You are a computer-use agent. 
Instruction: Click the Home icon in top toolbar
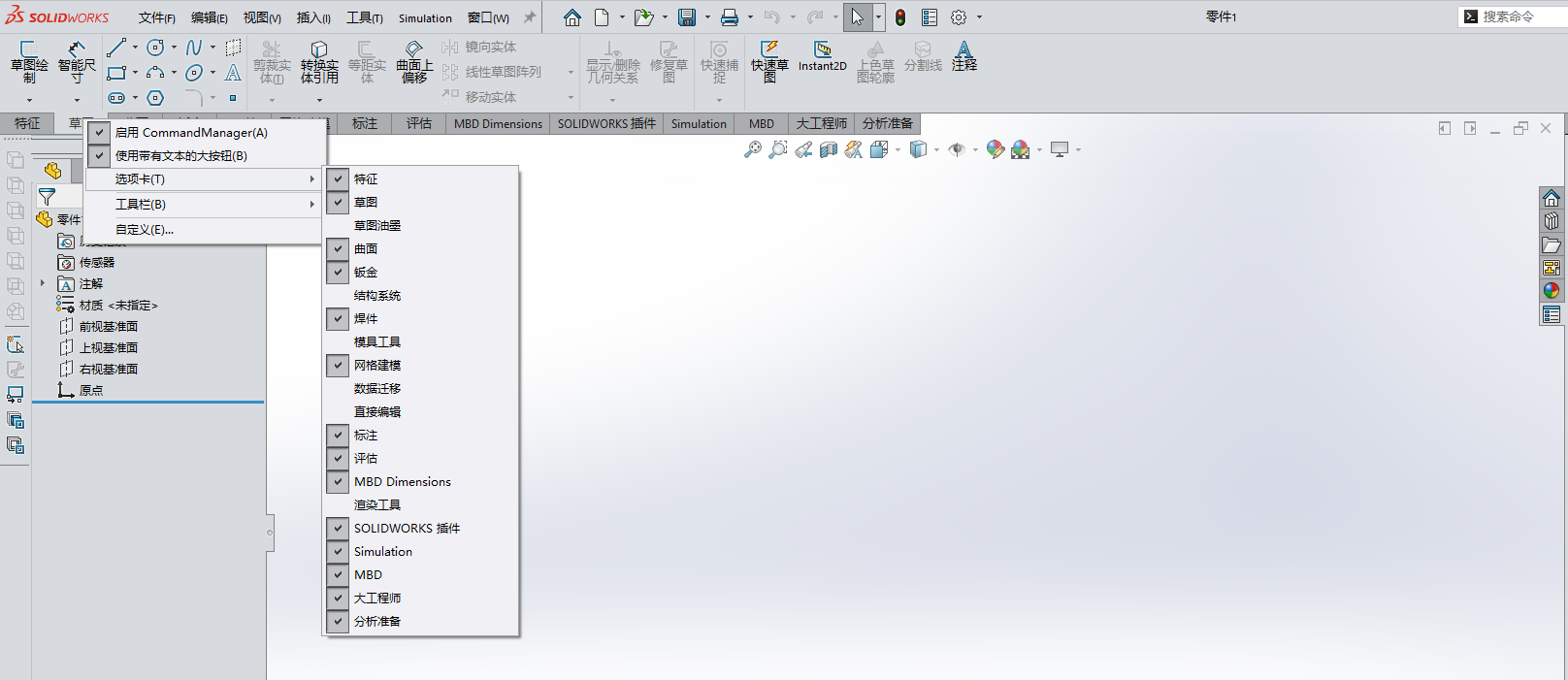tap(572, 17)
